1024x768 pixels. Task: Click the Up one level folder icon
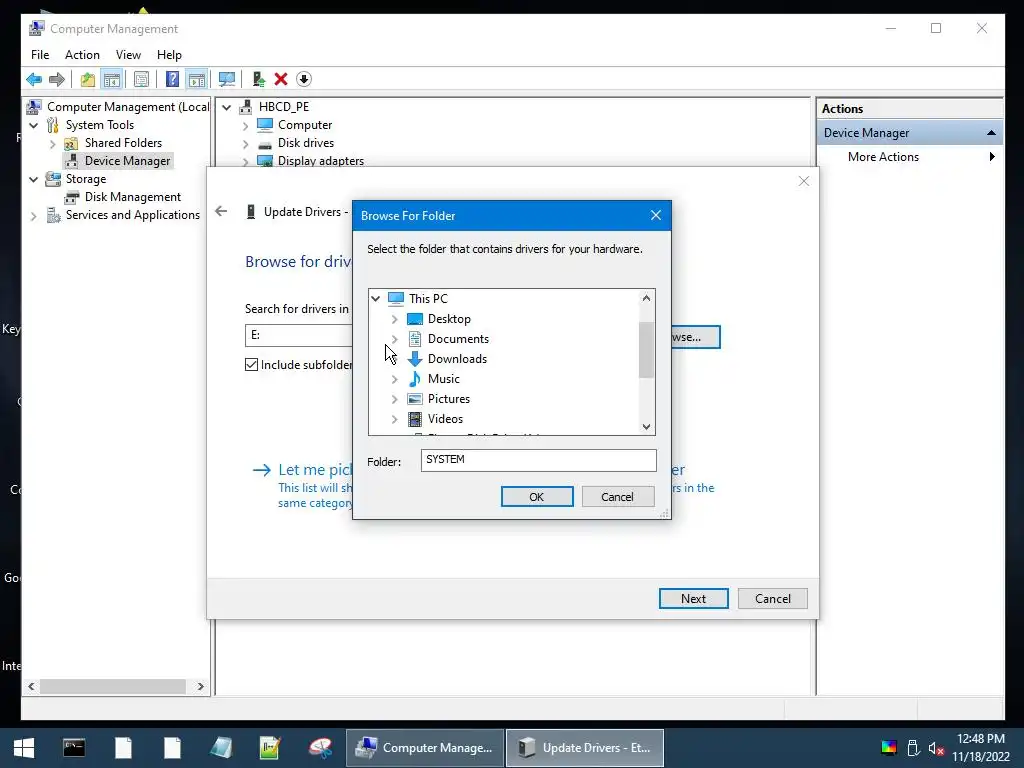click(87, 80)
